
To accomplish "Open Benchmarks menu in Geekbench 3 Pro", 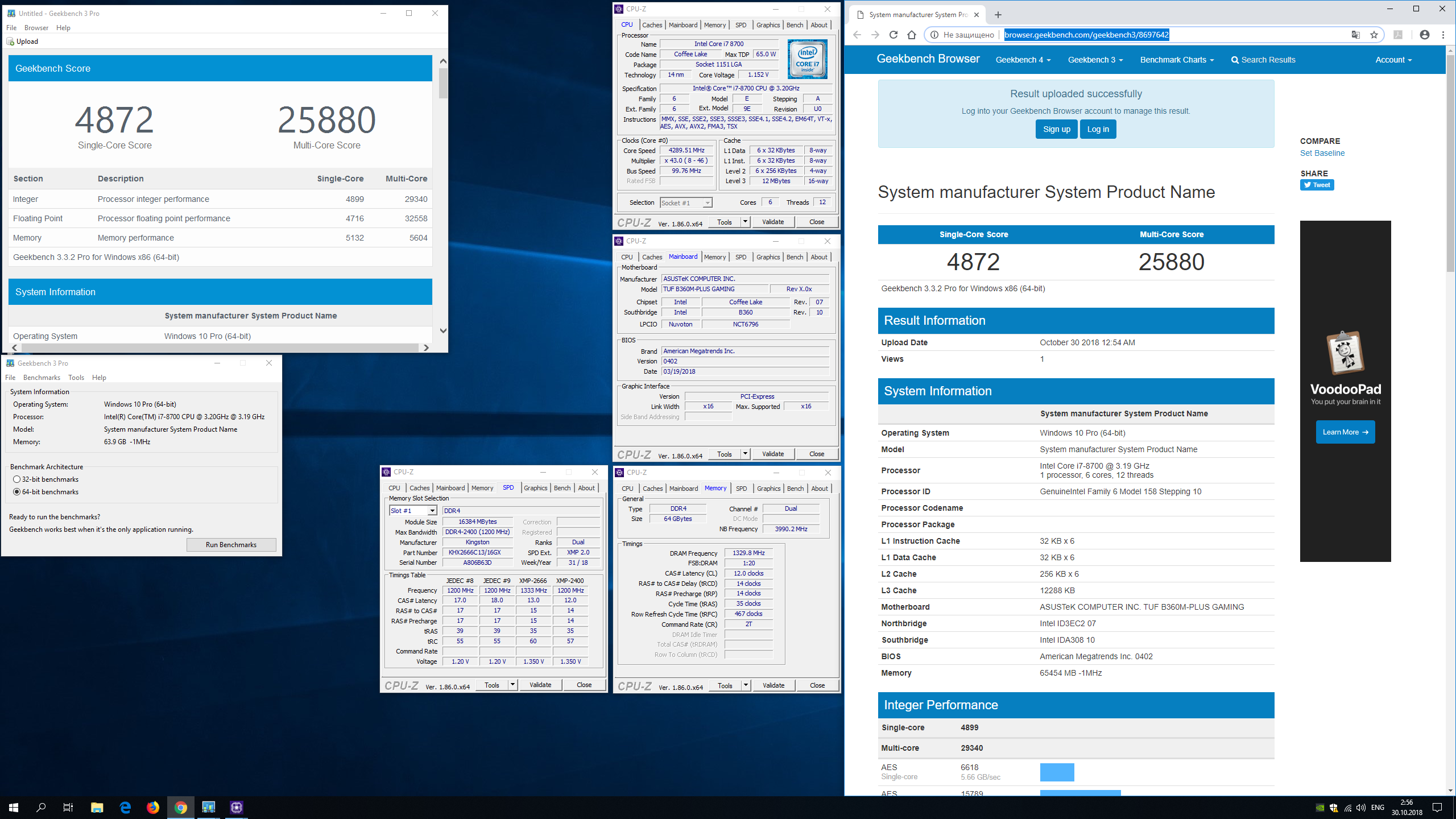I will click(x=42, y=378).
